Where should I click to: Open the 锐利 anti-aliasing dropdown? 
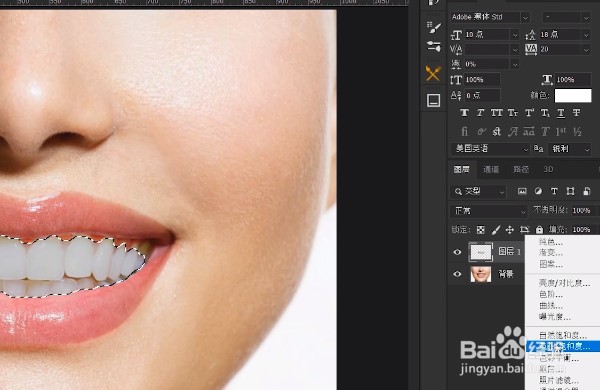[570, 148]
